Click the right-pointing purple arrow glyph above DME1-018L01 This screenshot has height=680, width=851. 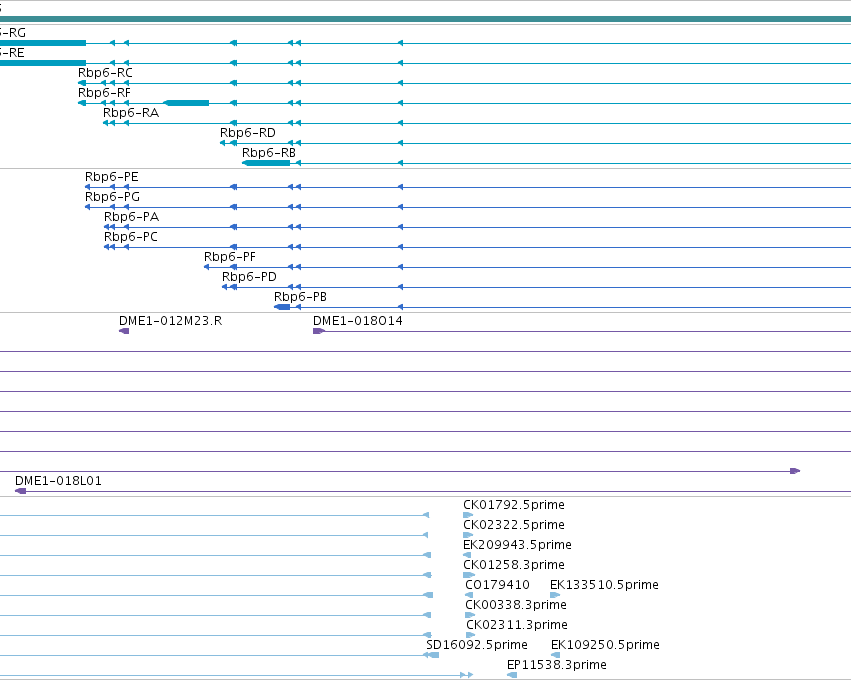[x=795, y=471]
